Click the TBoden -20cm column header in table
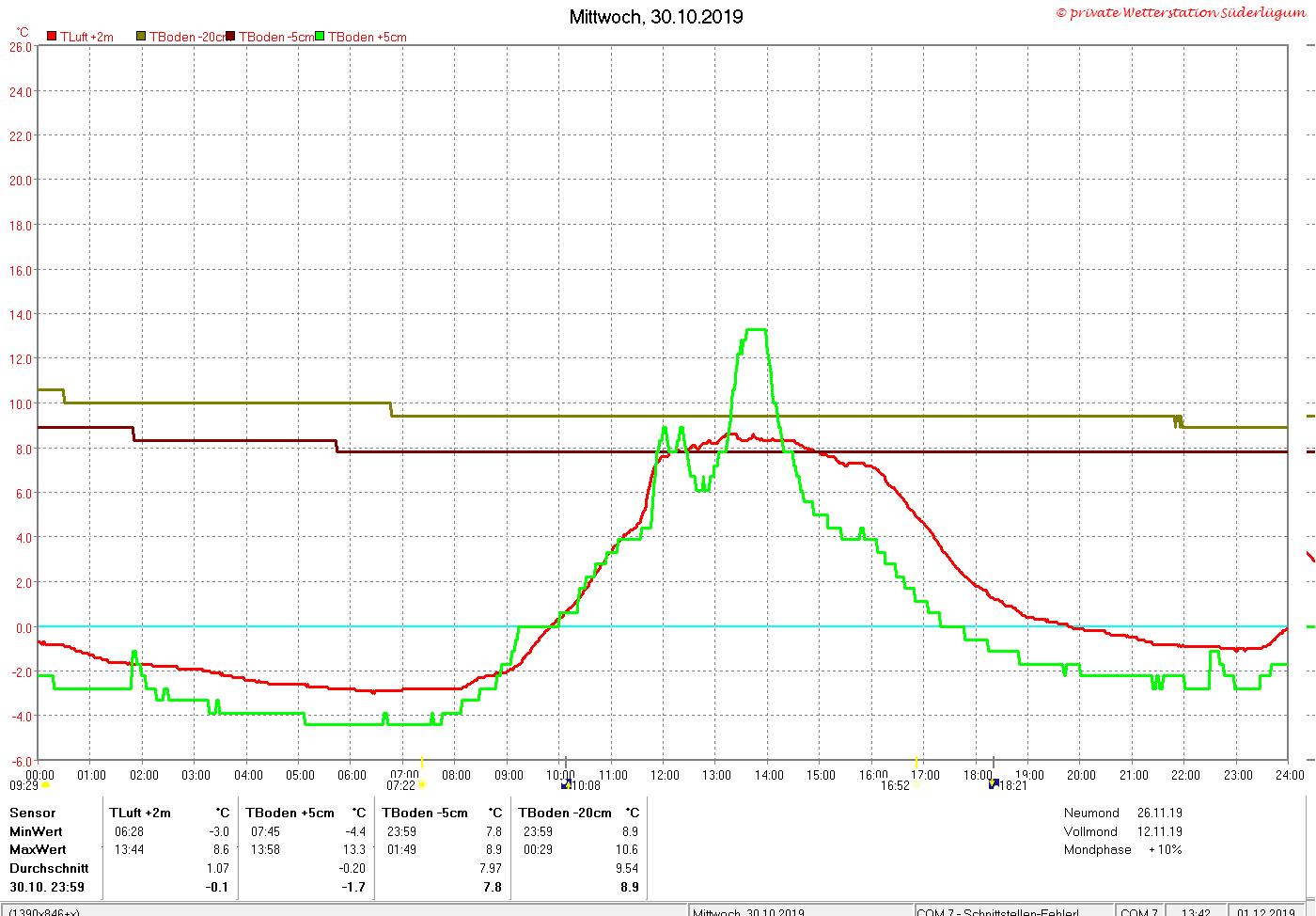This screenshot has width=1316, height=916. click(564, 813)
